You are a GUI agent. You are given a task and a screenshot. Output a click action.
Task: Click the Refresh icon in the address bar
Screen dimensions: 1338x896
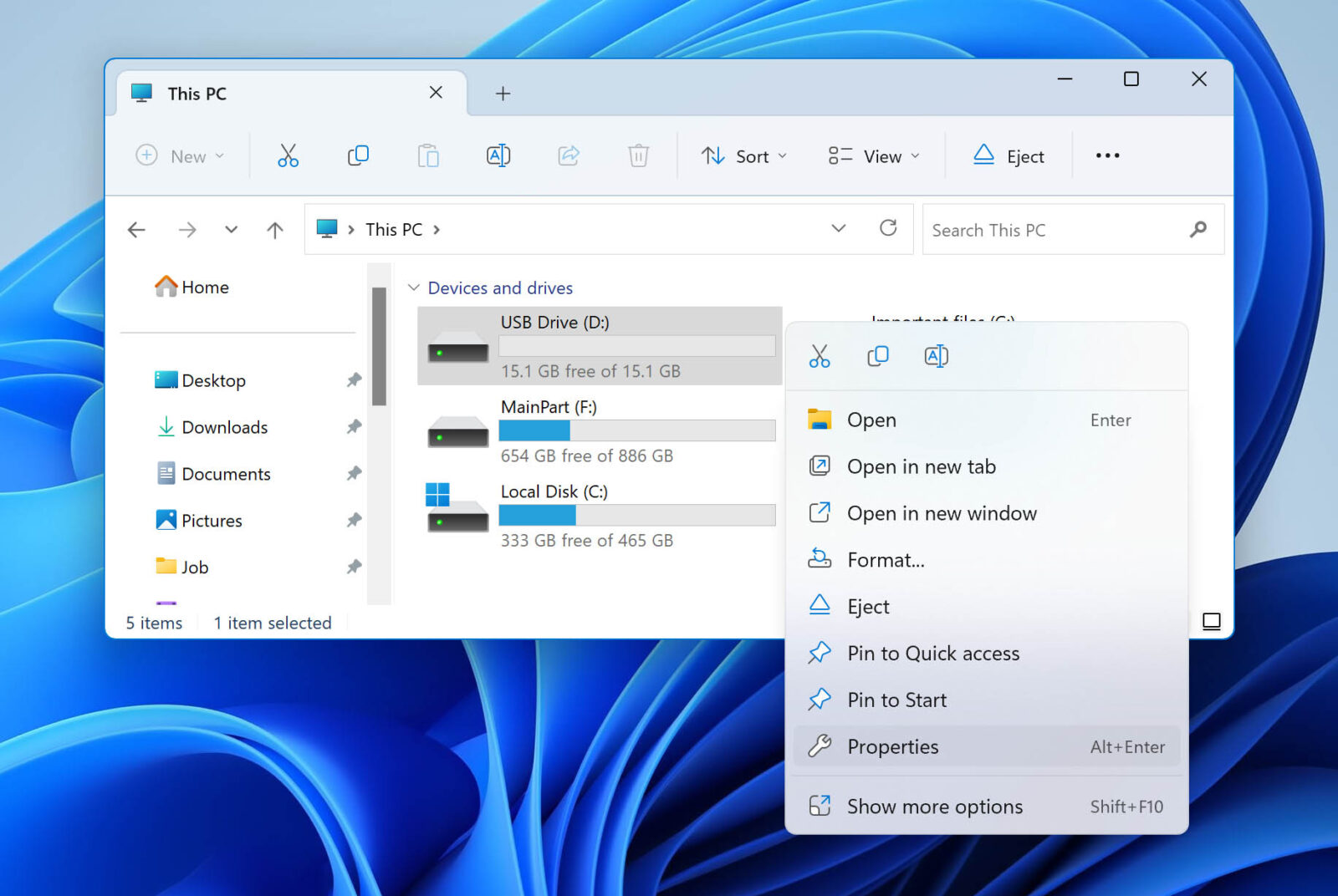click(889, 229)
